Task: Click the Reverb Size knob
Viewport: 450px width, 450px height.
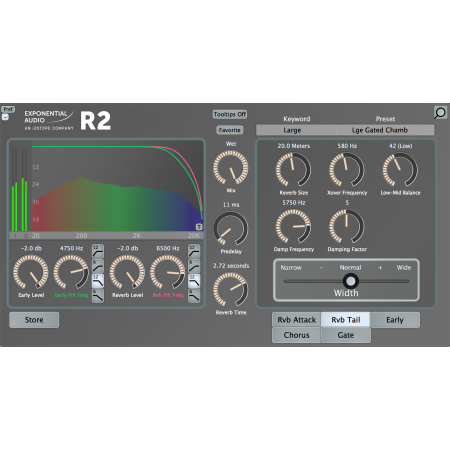Action: pyautogui.click(x=293, y=169)
